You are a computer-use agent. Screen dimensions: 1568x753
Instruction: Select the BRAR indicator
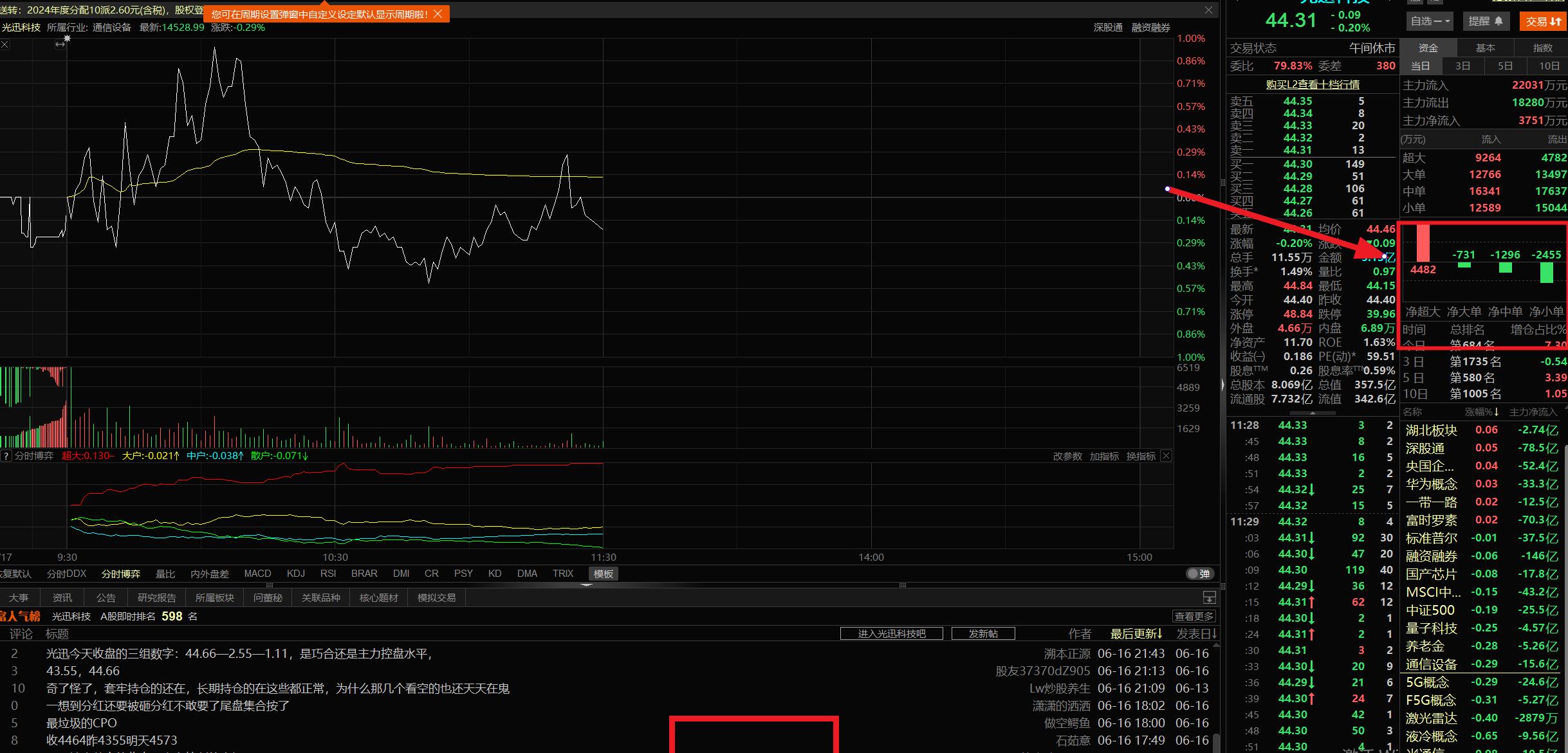click(364, 574)
